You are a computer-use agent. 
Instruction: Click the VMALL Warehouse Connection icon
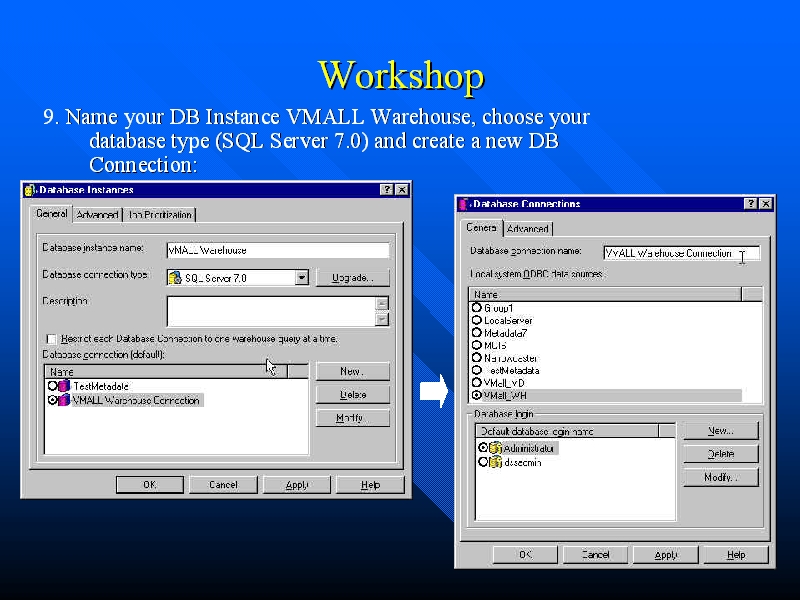[x=64, y=400]
